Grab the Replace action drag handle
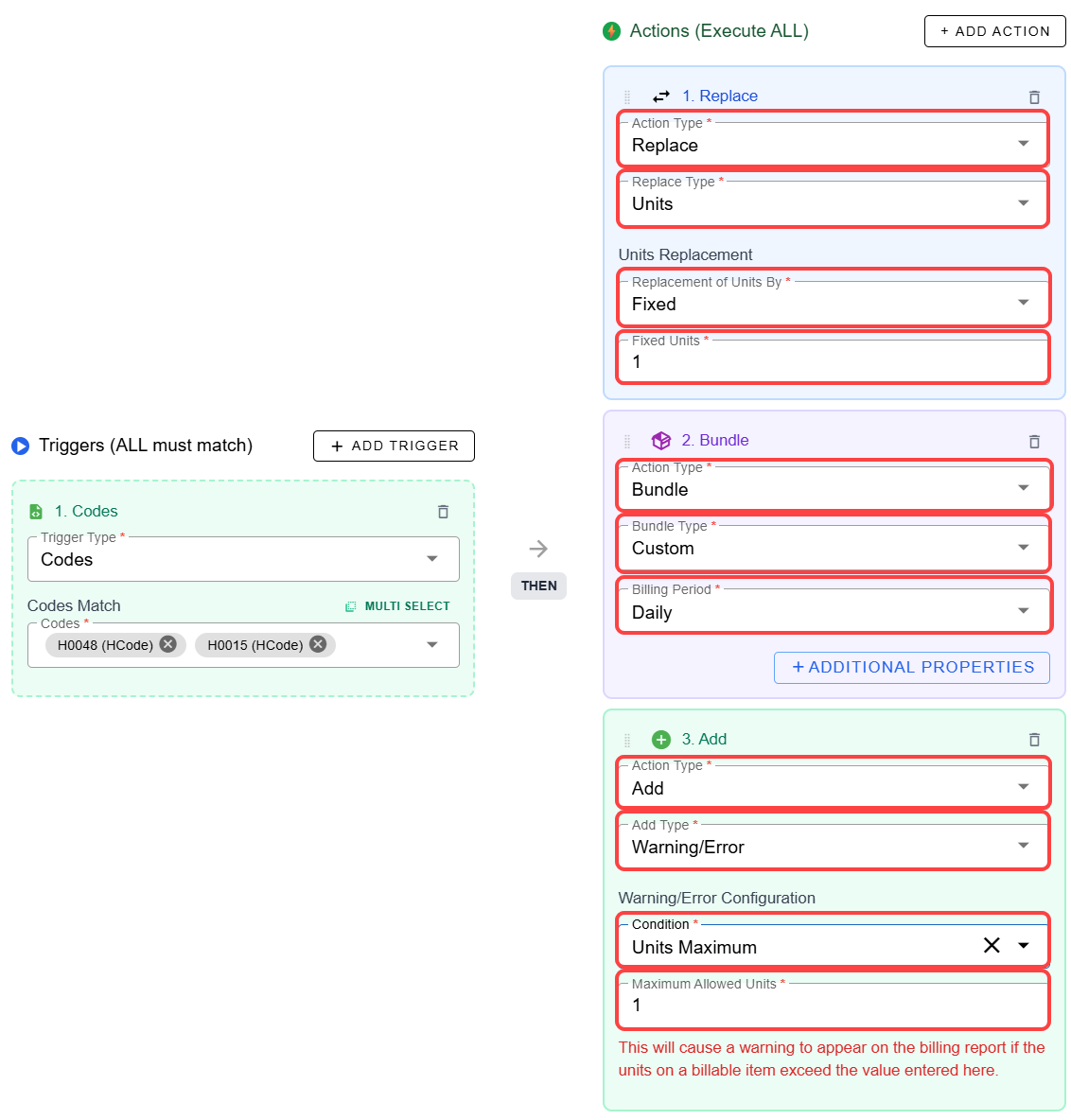Screen dimensions: 1071x1120 point(627,96)
